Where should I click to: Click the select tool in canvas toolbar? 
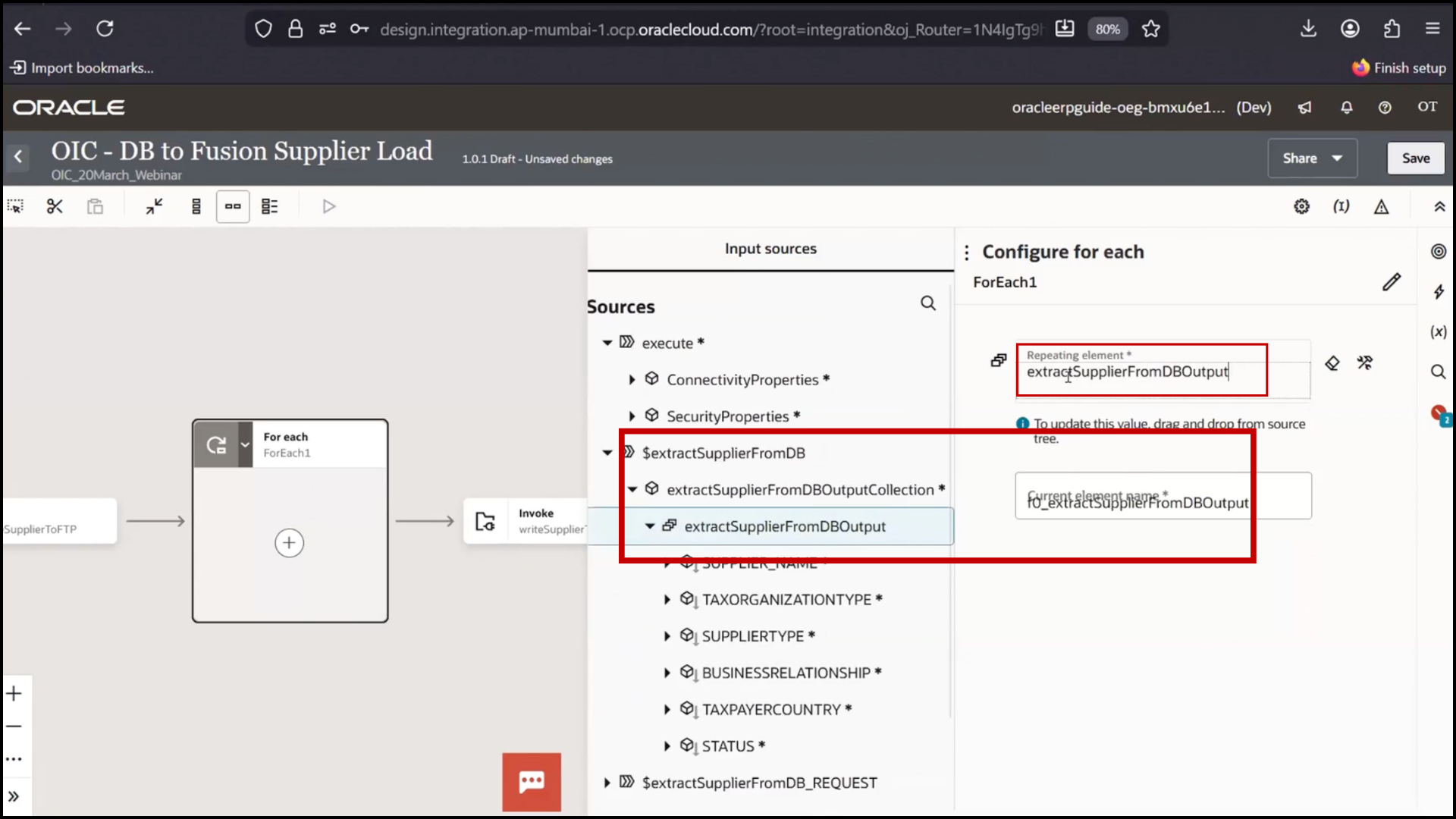[x=15, y=206]
